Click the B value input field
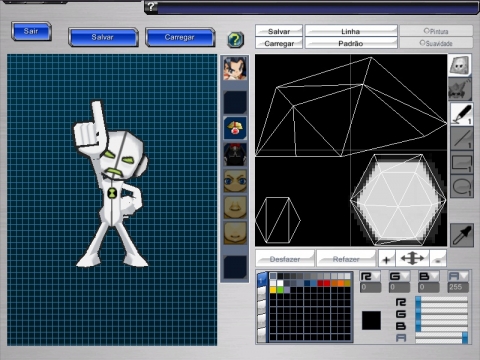The width and height of the screenshot is (480, 360). [x=428, y=287]
